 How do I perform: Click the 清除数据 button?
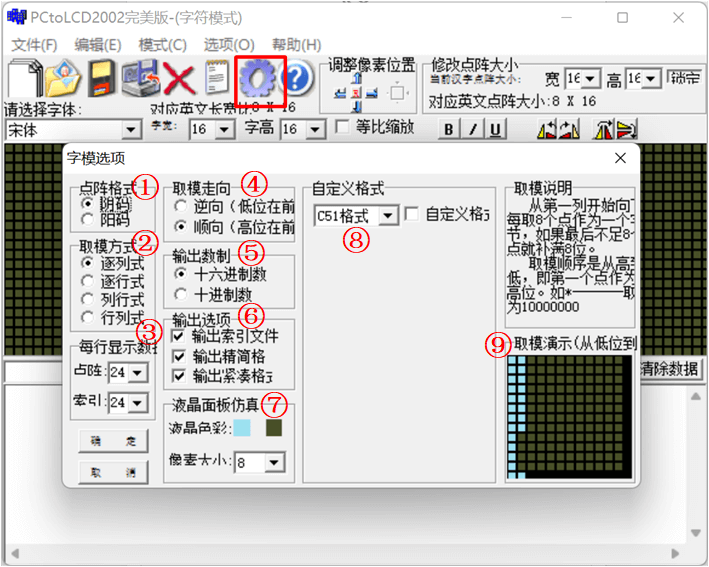670,369
